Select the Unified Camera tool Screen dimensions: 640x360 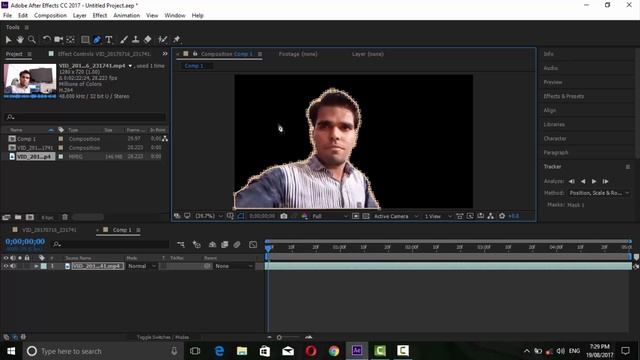(x=58, y=40)
